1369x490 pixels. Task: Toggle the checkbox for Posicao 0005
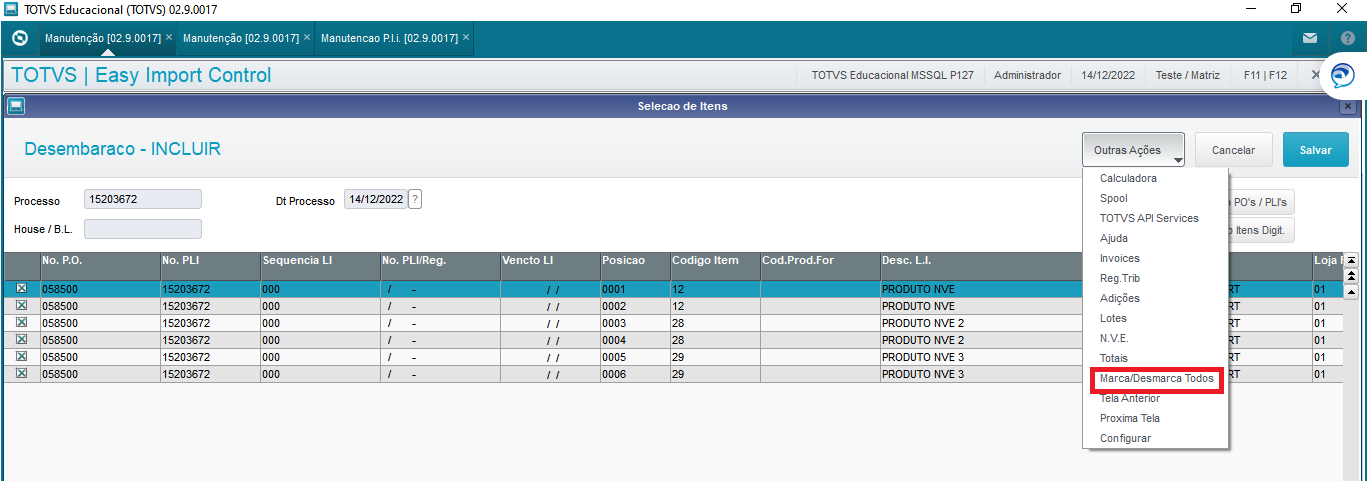pyautogui.click(x=21, y=357)
